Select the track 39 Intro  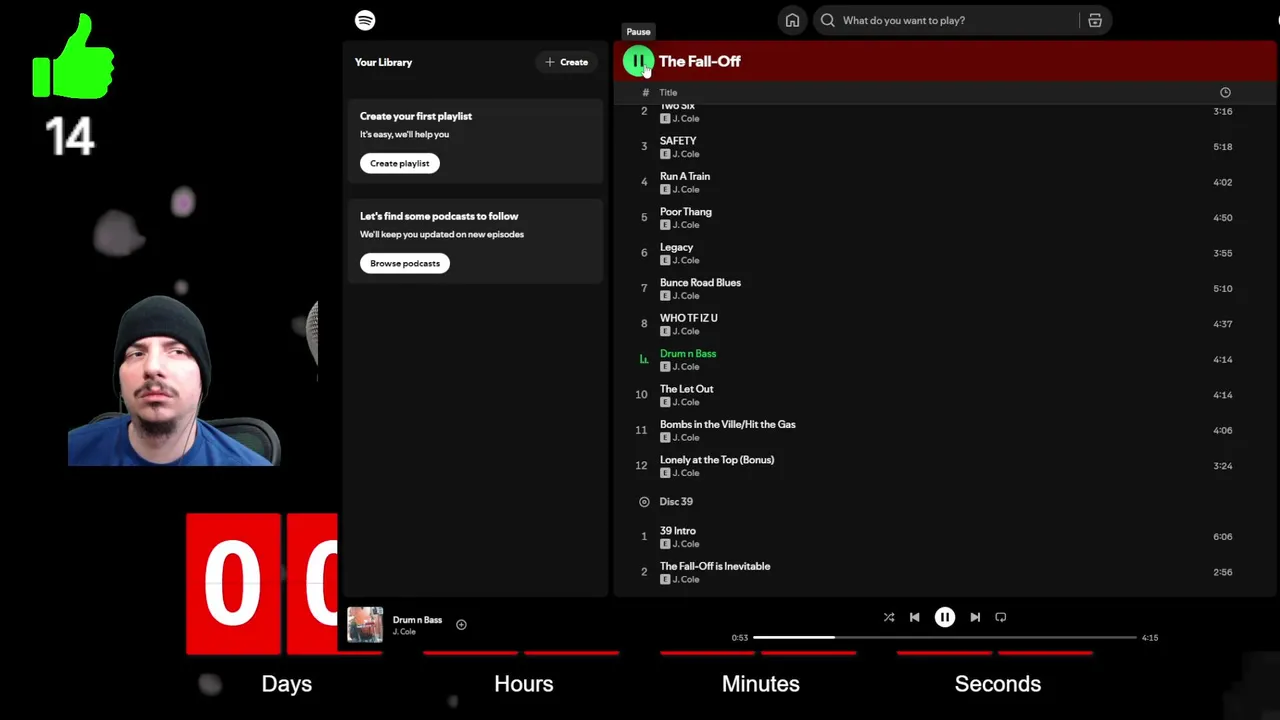(677, 531)
